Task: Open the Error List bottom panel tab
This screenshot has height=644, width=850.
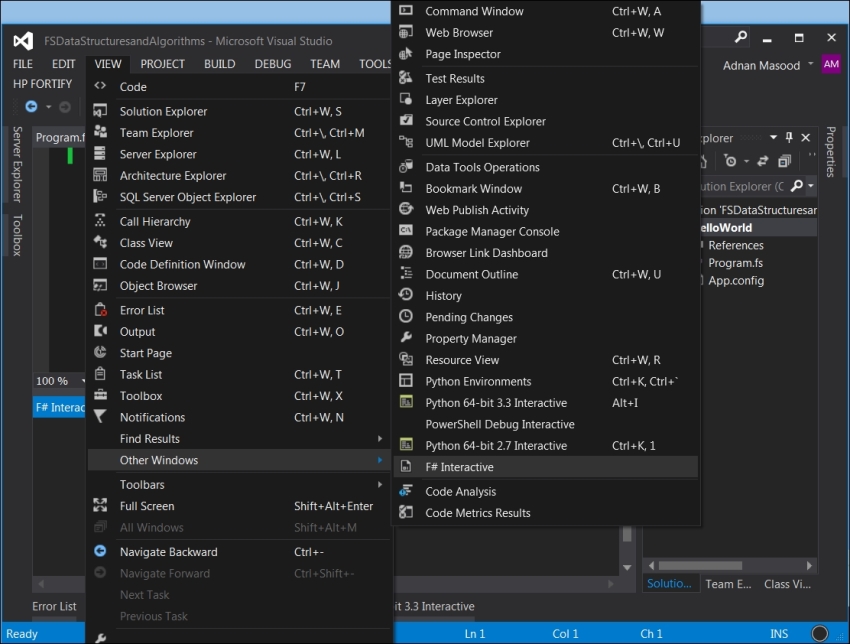Action: click(x=54, y=606)
